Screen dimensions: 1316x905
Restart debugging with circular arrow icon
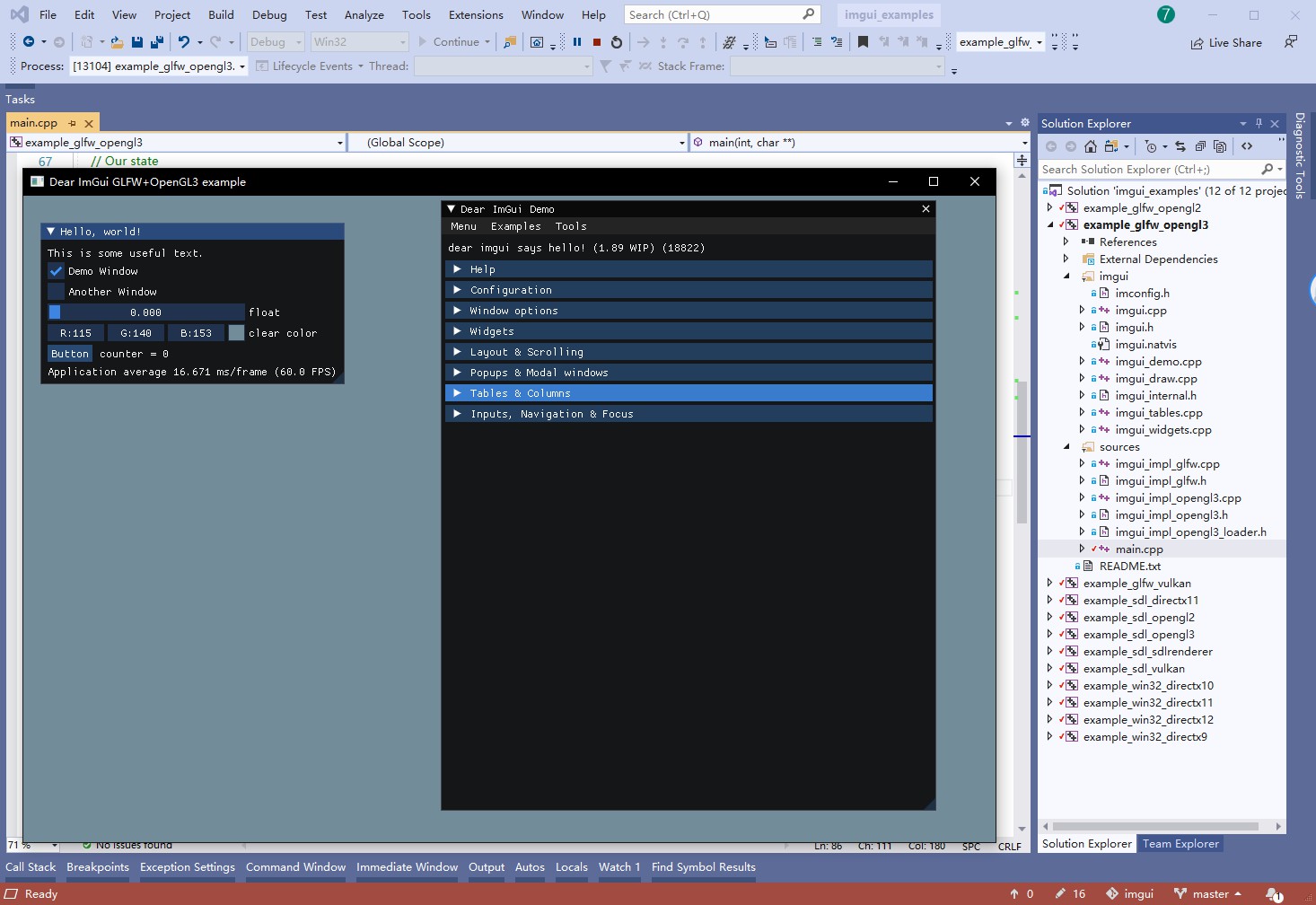point(617,42)
